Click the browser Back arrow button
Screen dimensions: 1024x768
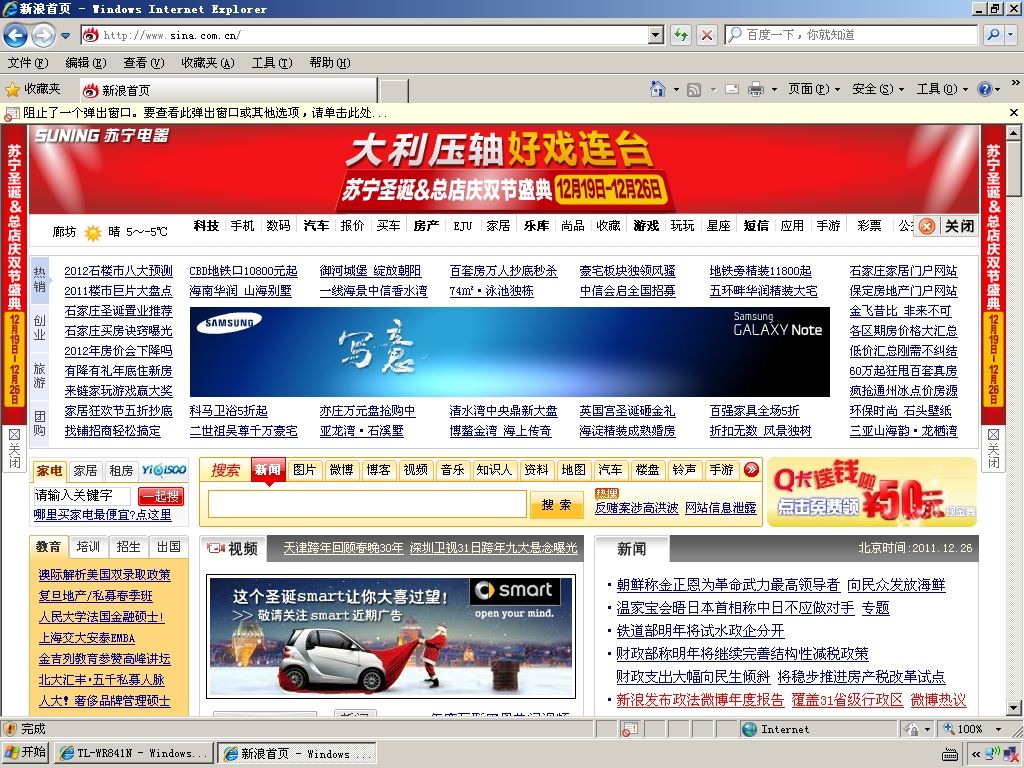[16, 35]
